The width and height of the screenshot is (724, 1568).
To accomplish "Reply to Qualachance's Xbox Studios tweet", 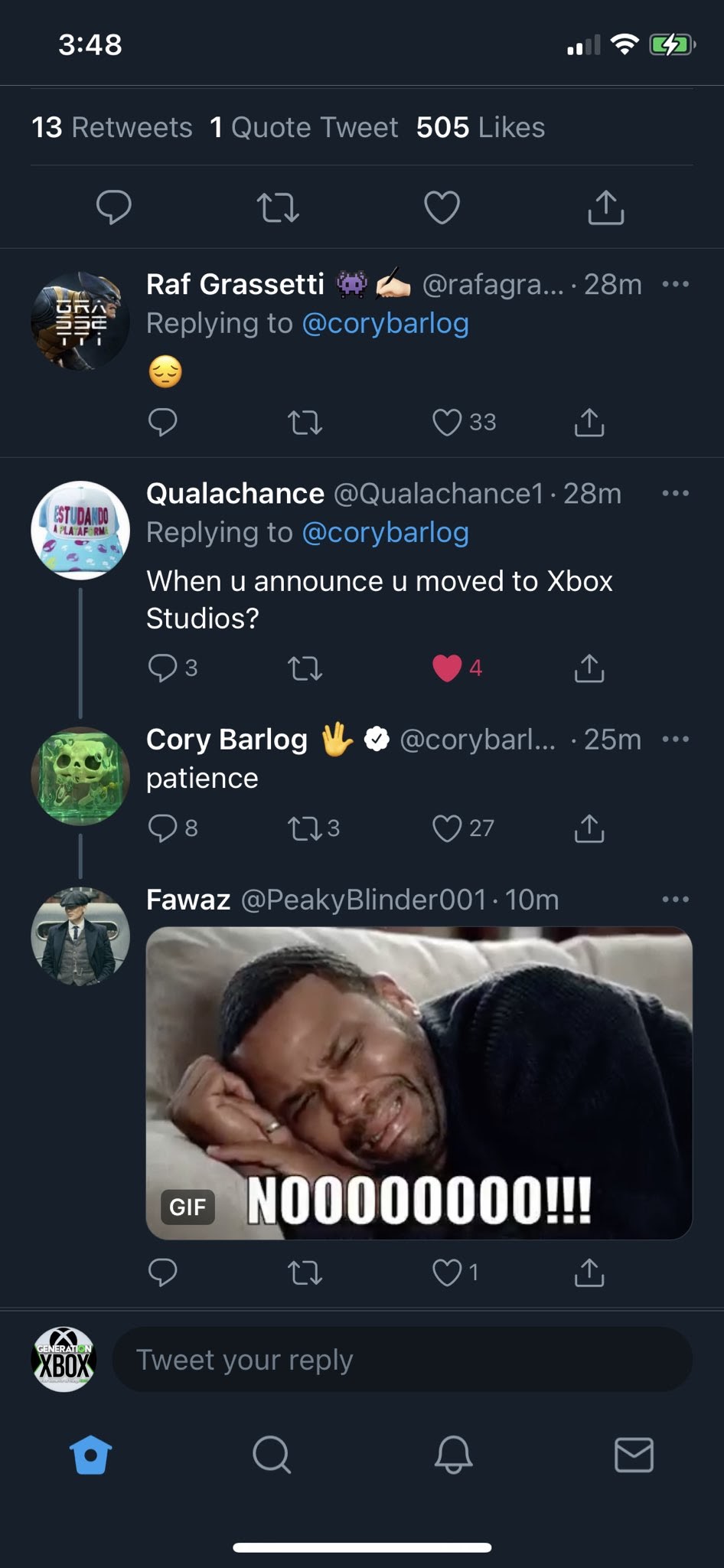I will pos(163,668).
